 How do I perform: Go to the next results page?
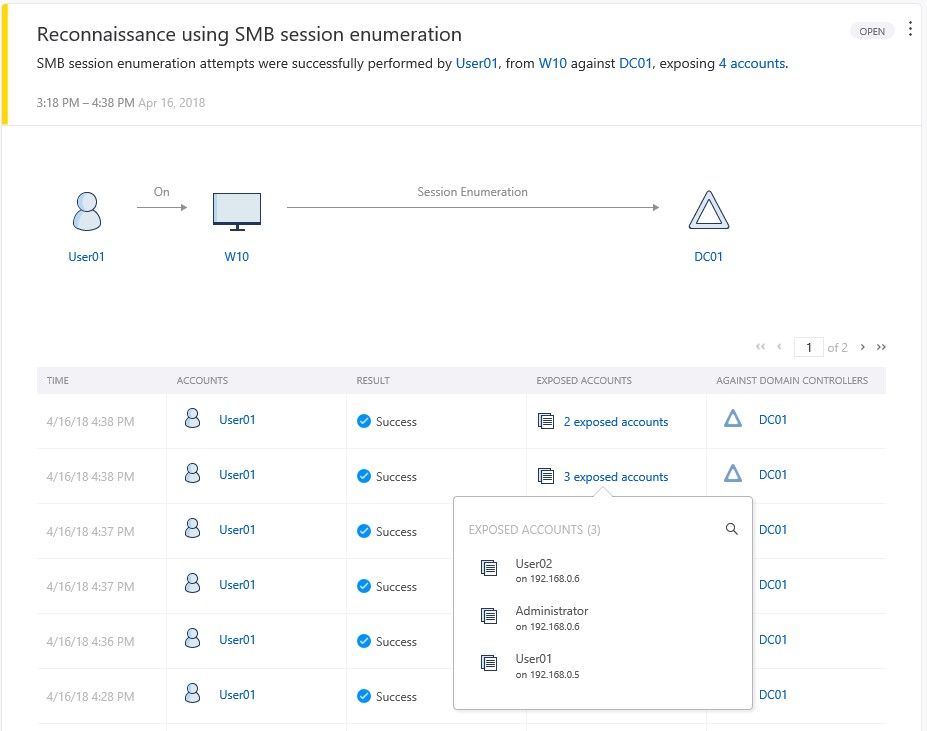click(863, 347)
